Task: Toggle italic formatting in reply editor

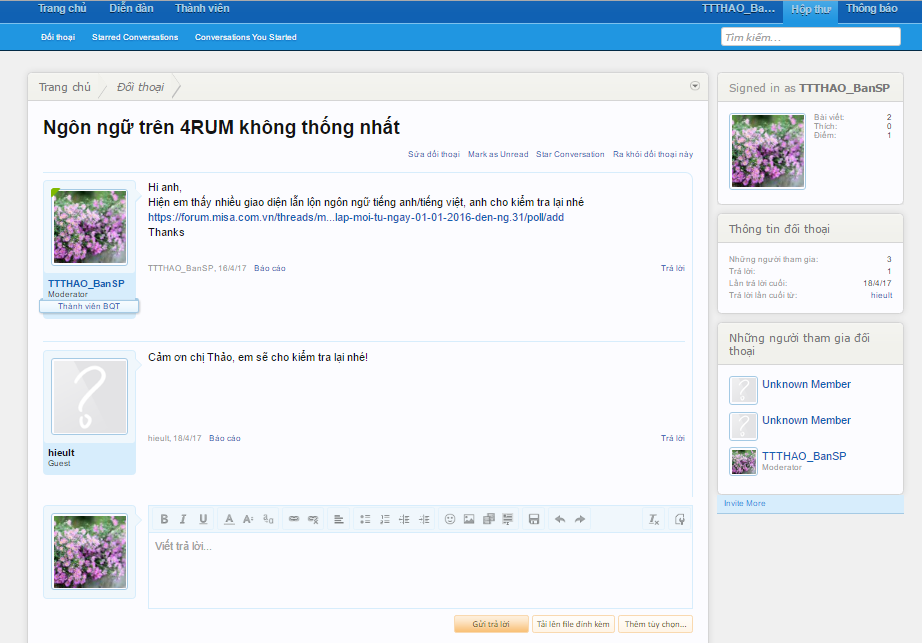Action: point(183,519)
